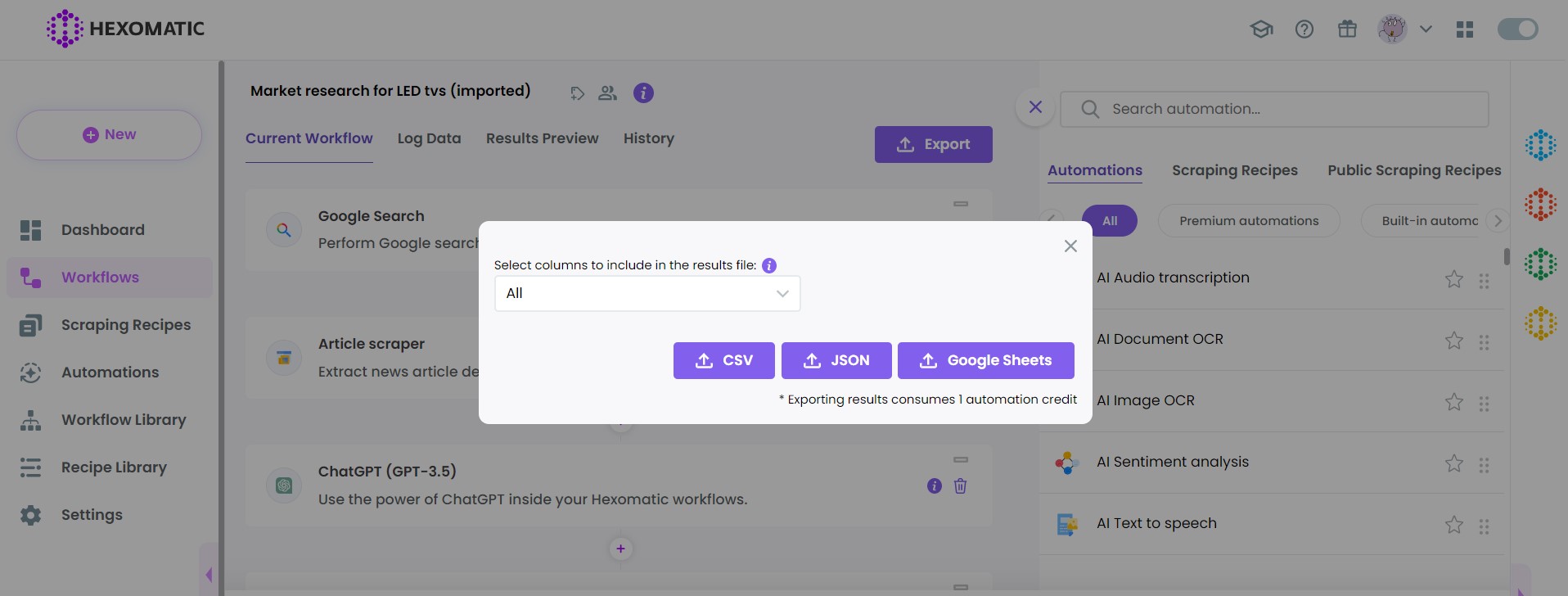Click the graduation cap academy icon

point(1261,29)
